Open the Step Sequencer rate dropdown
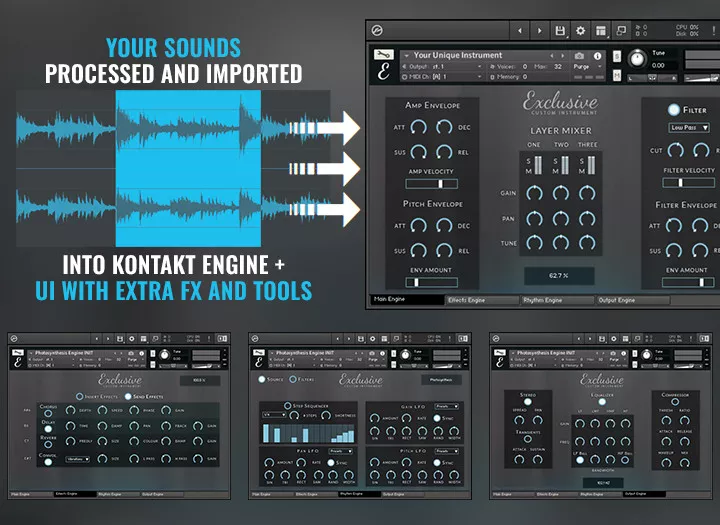 tap(274, 415)
